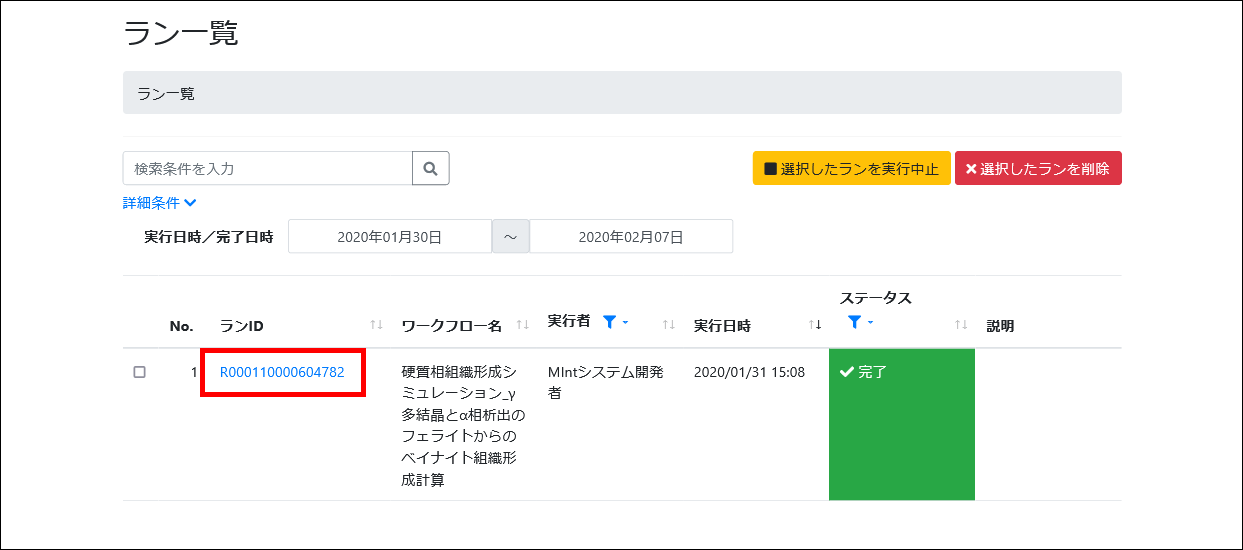The height and width of the screenshot is (550, 1243).
Task: Sort by ワークフロー名 using the arrows icon
Action: click(522, 325)
